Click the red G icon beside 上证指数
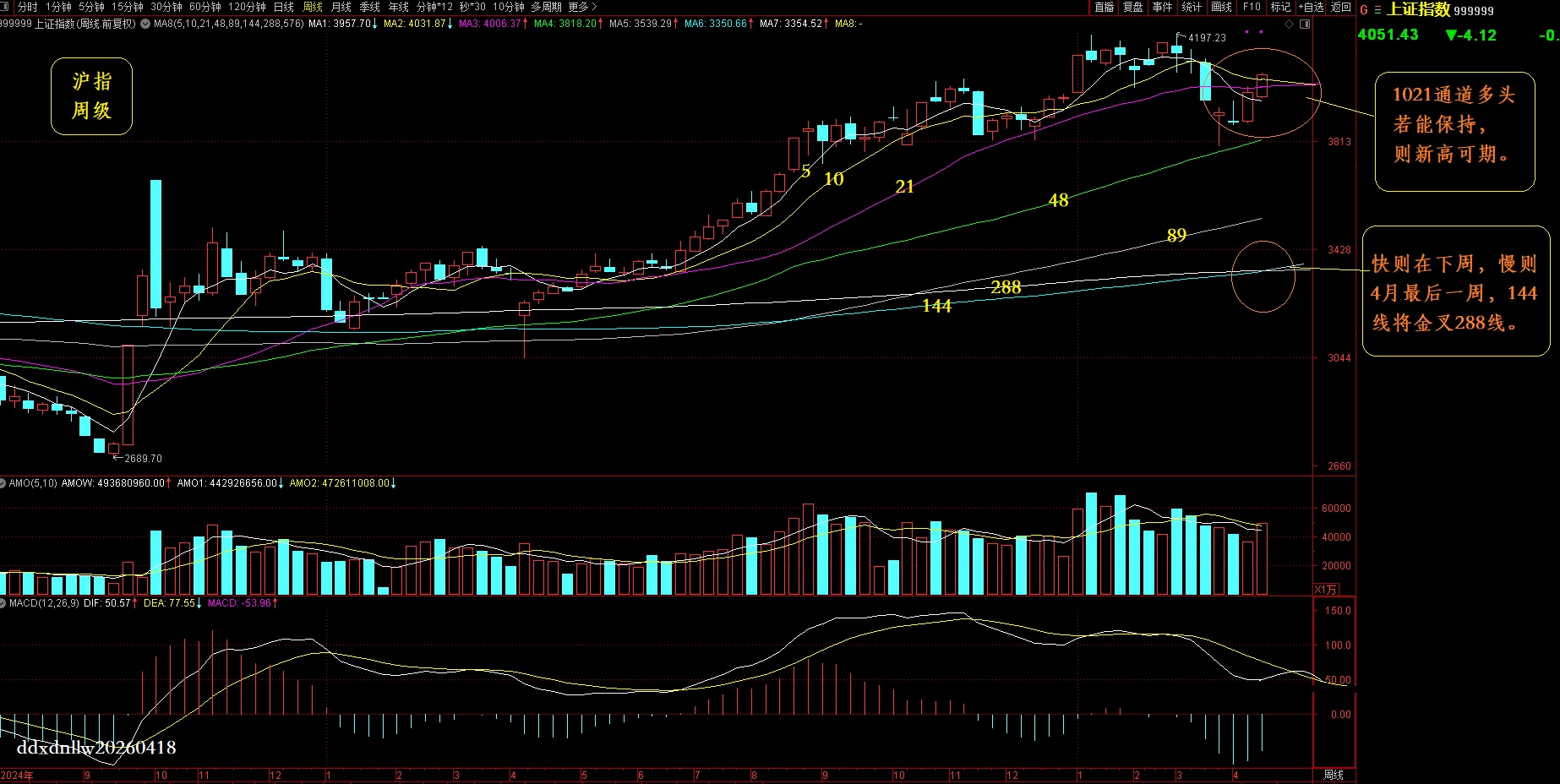1560x784 pixels. point(1364,10)
